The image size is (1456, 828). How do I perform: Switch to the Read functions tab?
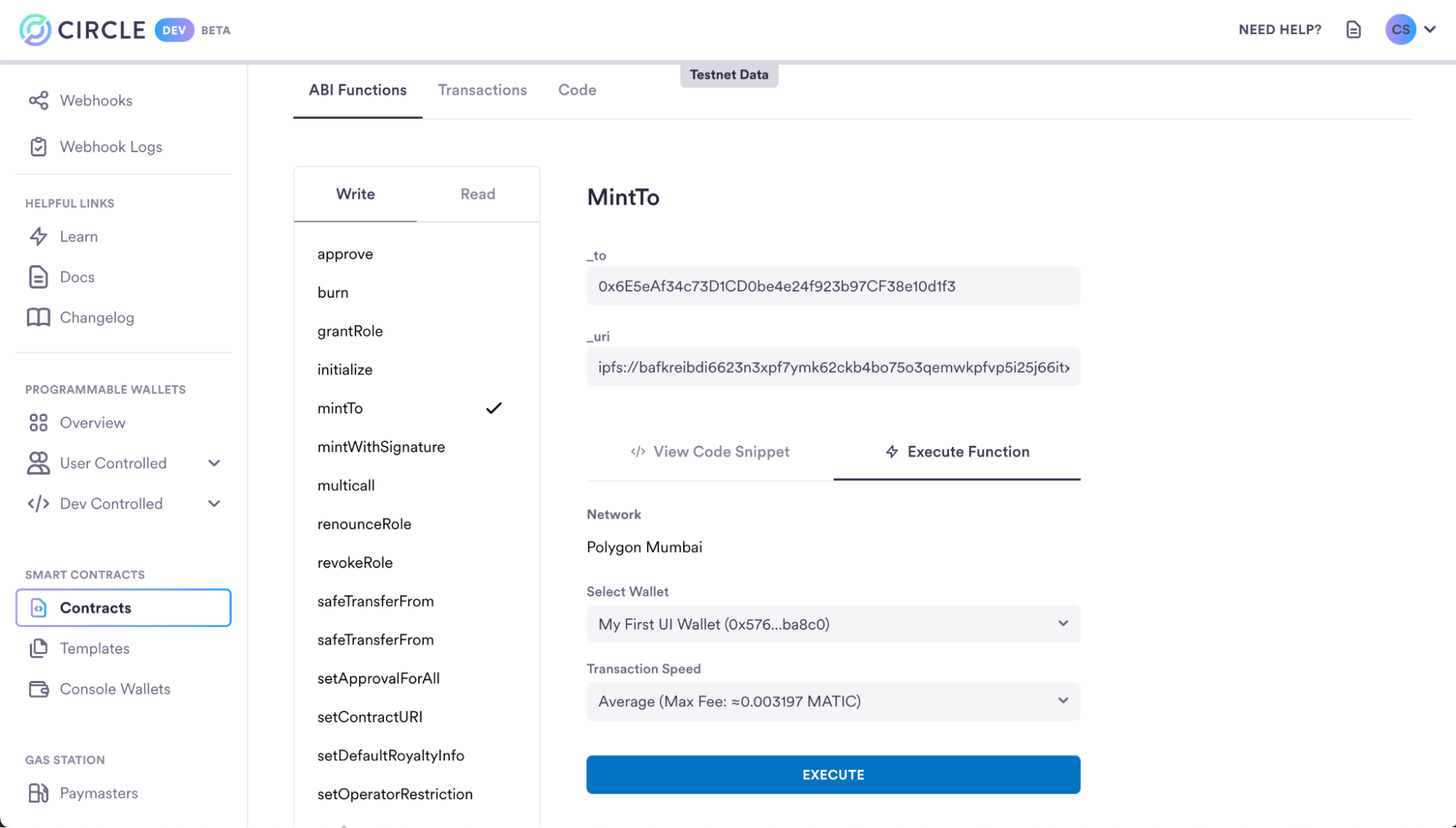coord(478,194)
